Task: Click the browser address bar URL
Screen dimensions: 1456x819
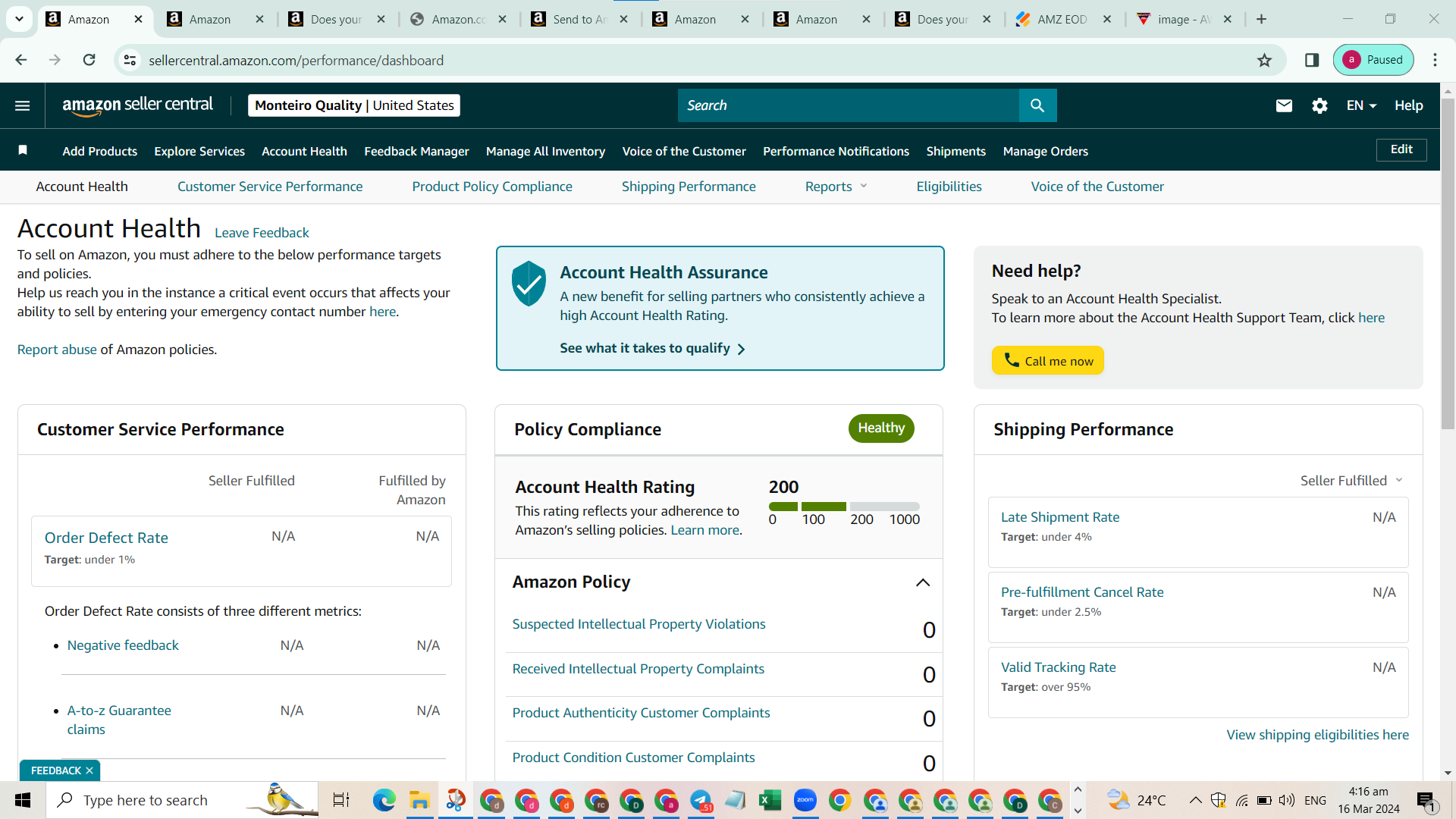Action: click(297, 60)
